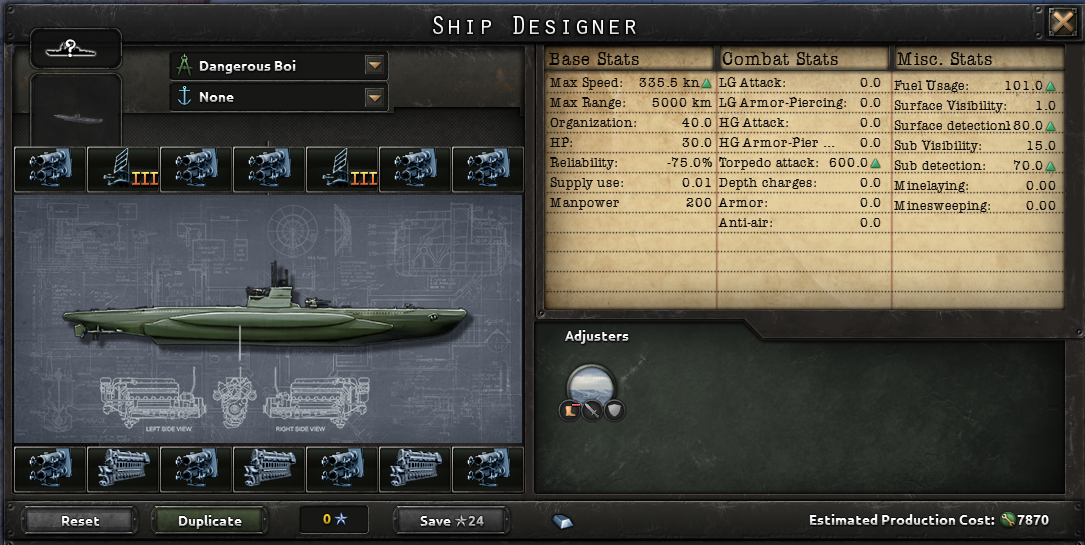The image size is (1085, 545).
Task: Click the Duplicate button
Action: pyautogui.click(x=210, y=521)
